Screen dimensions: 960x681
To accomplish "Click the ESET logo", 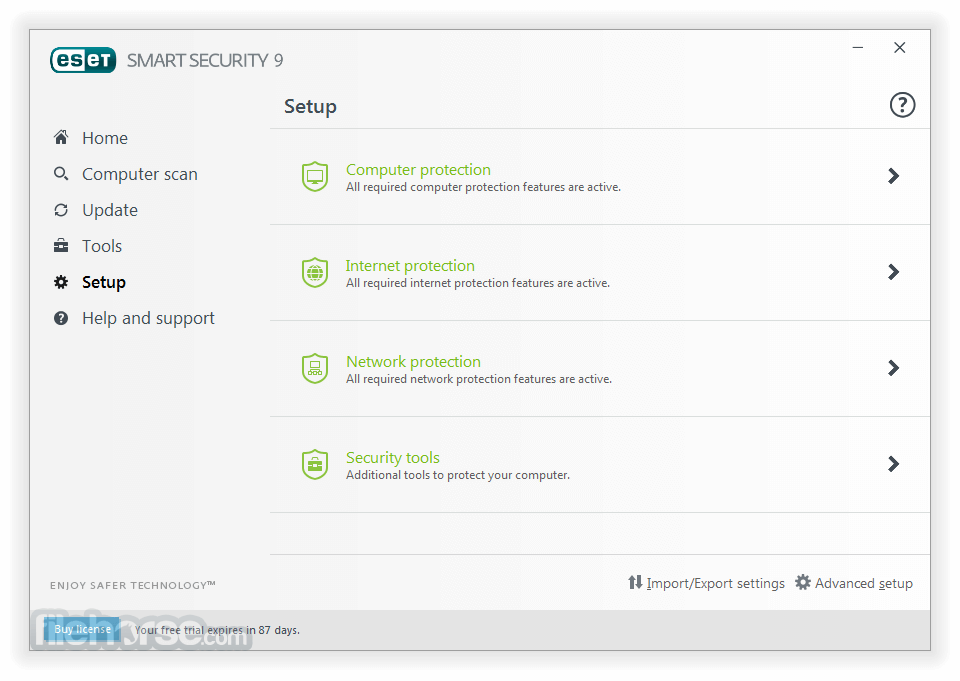I will (x=83, y=60).
